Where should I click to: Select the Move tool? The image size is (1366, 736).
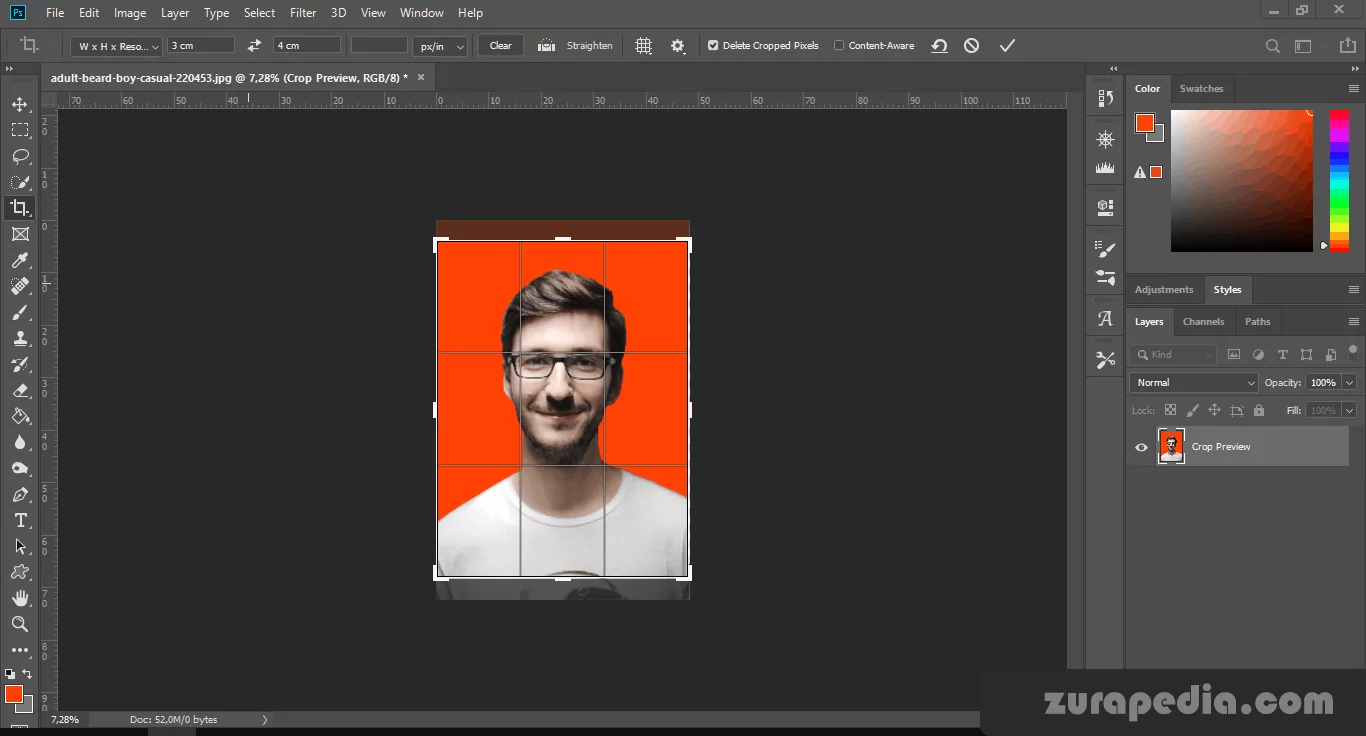coord(20,104)
